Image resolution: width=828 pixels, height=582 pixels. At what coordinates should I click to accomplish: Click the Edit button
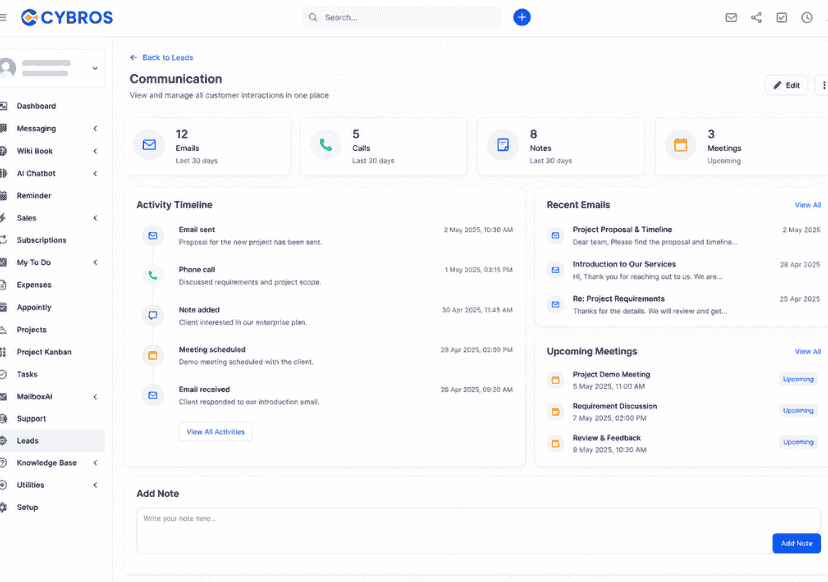click(786, 85)
